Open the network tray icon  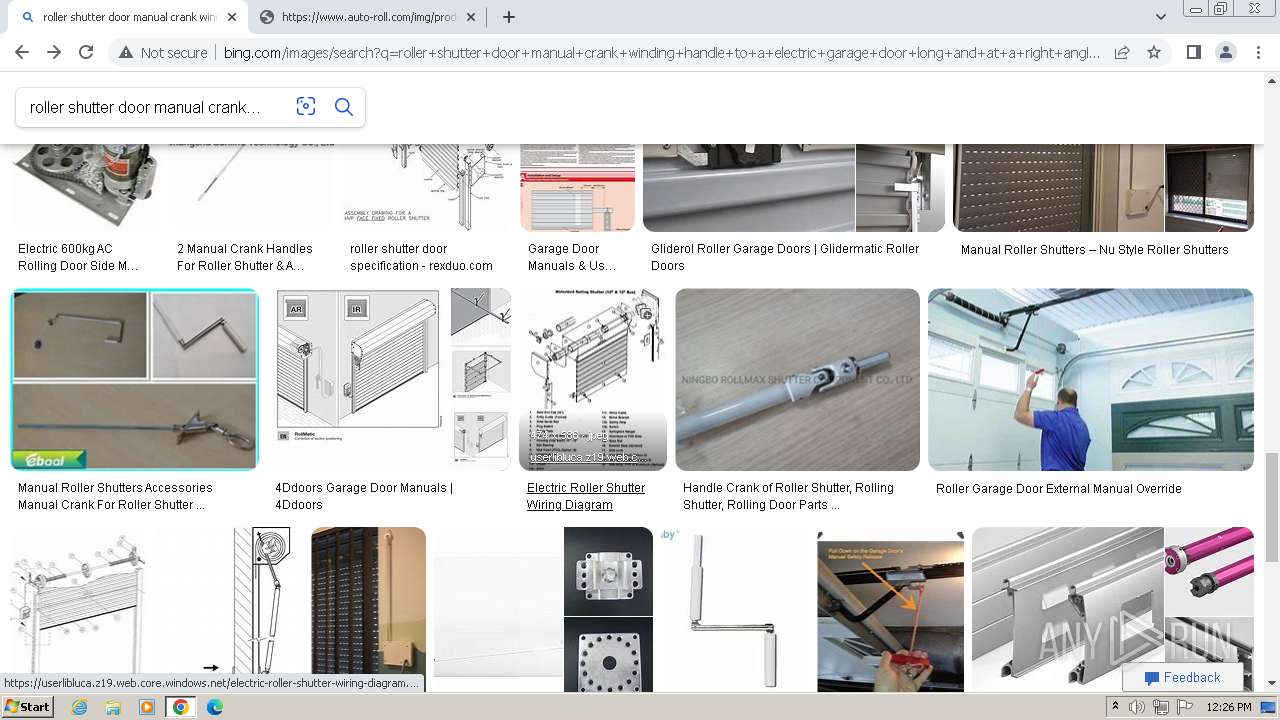1161,707
